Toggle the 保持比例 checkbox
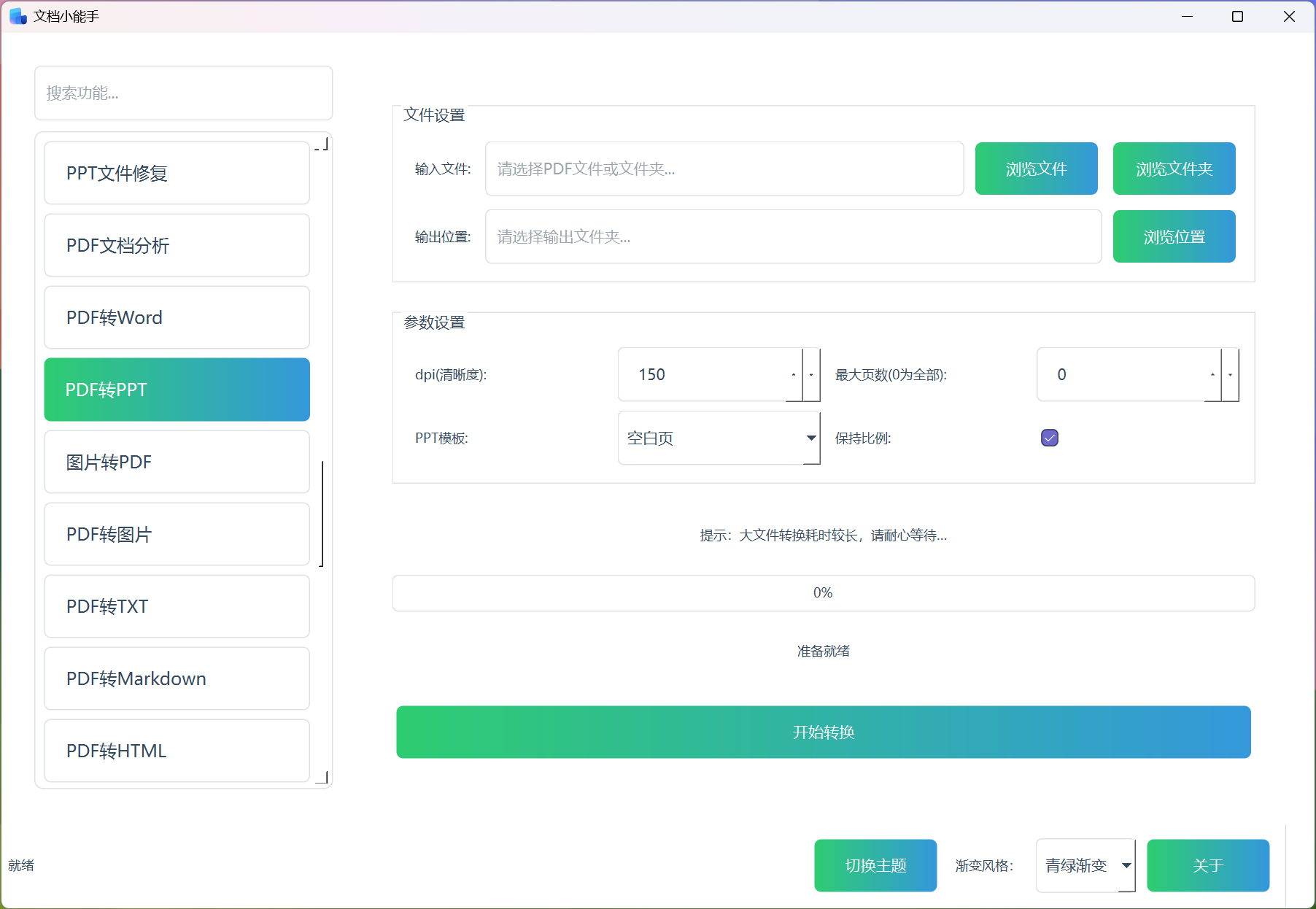 (x=1049, y=438)
